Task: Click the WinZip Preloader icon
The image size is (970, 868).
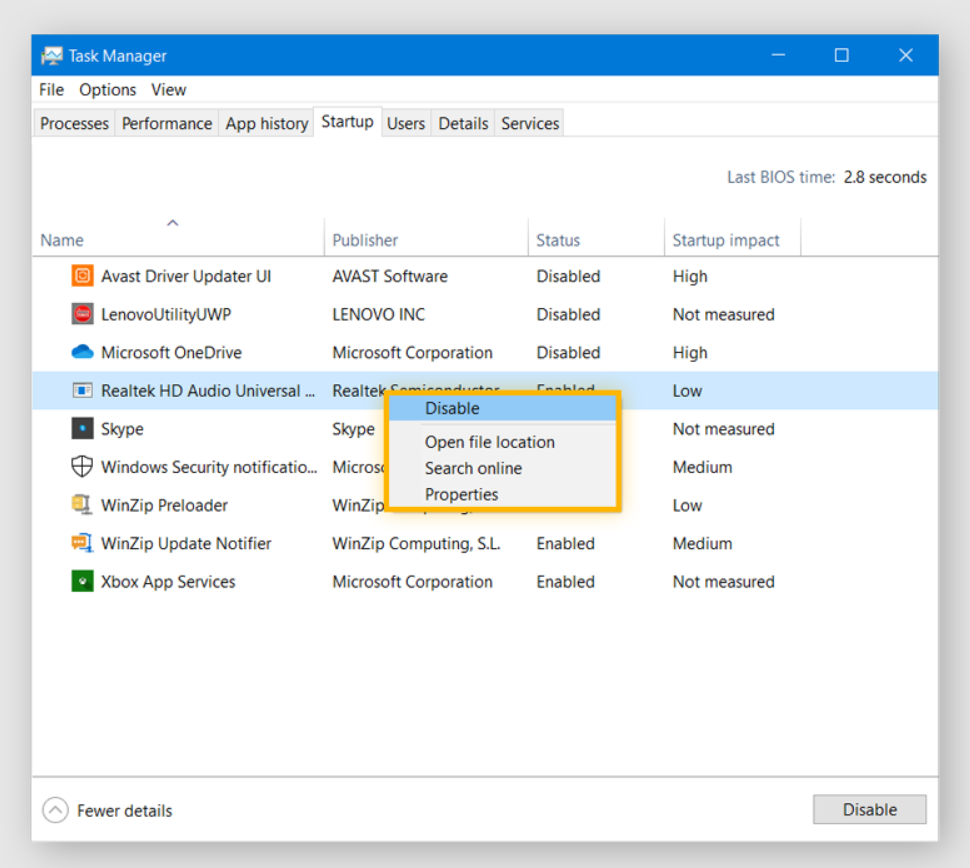Action: tap(82, 505)
